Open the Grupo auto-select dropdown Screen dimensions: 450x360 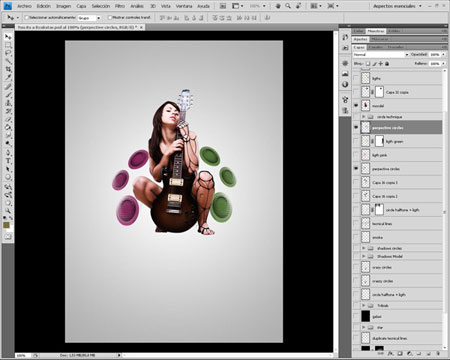pos(89,18)
